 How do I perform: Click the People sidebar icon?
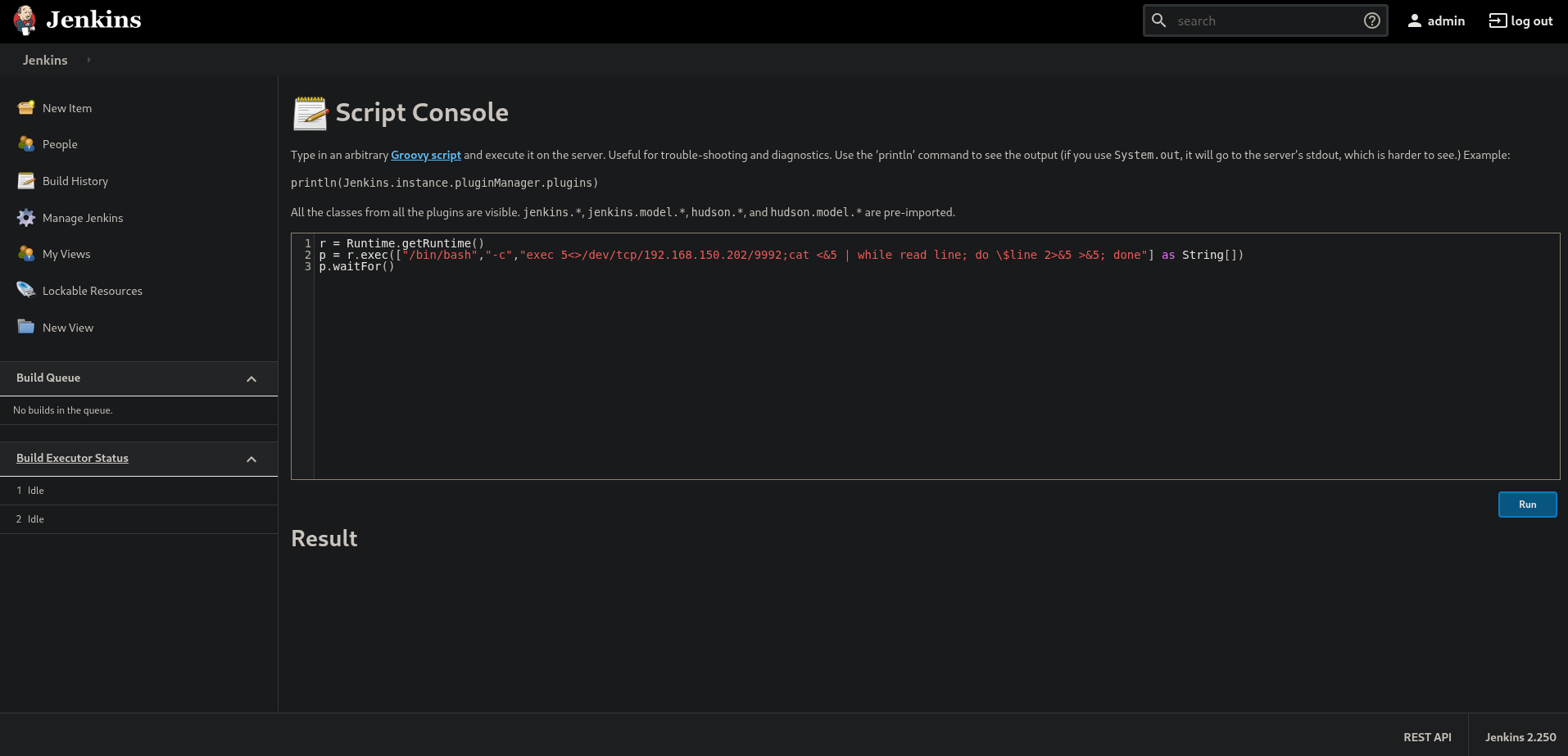(26, 144)
